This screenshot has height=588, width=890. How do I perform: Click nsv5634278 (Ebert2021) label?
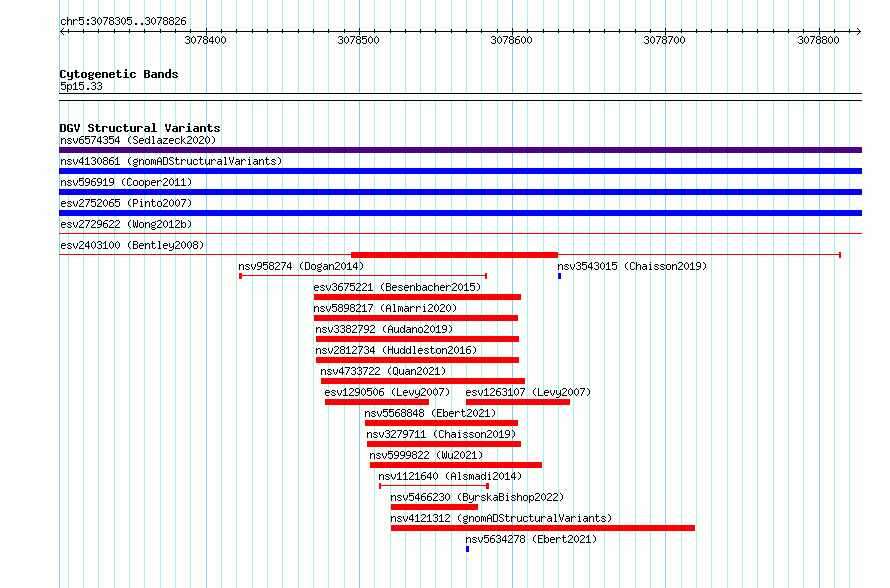click(531, 539)
